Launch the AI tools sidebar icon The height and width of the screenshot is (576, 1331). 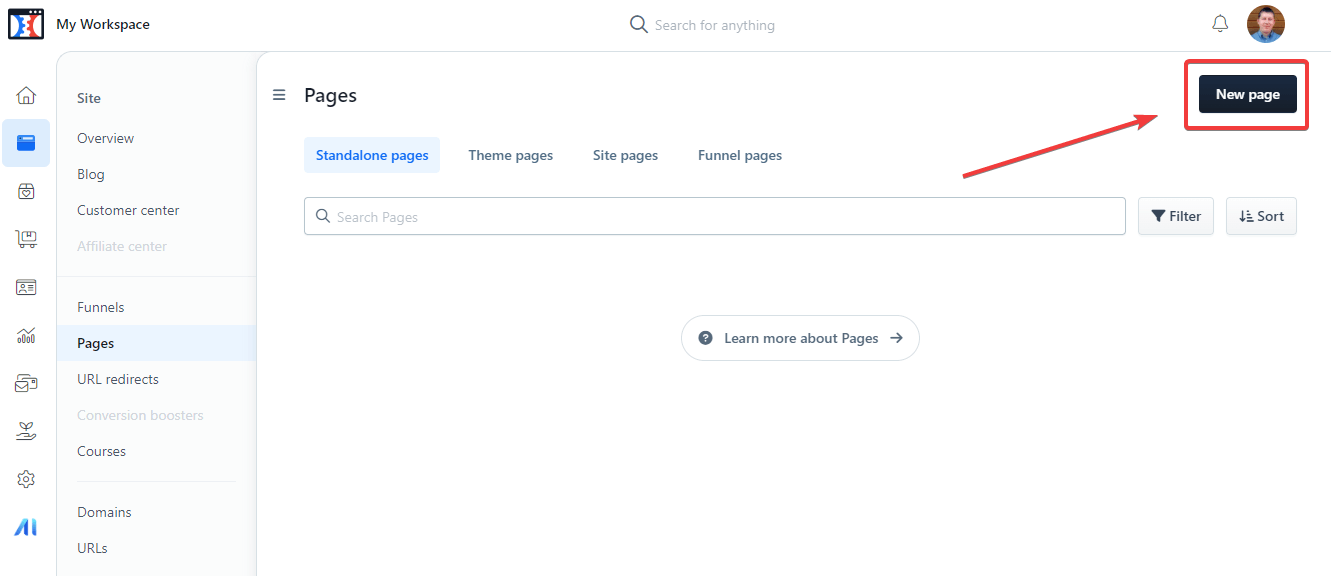point(26,526)
